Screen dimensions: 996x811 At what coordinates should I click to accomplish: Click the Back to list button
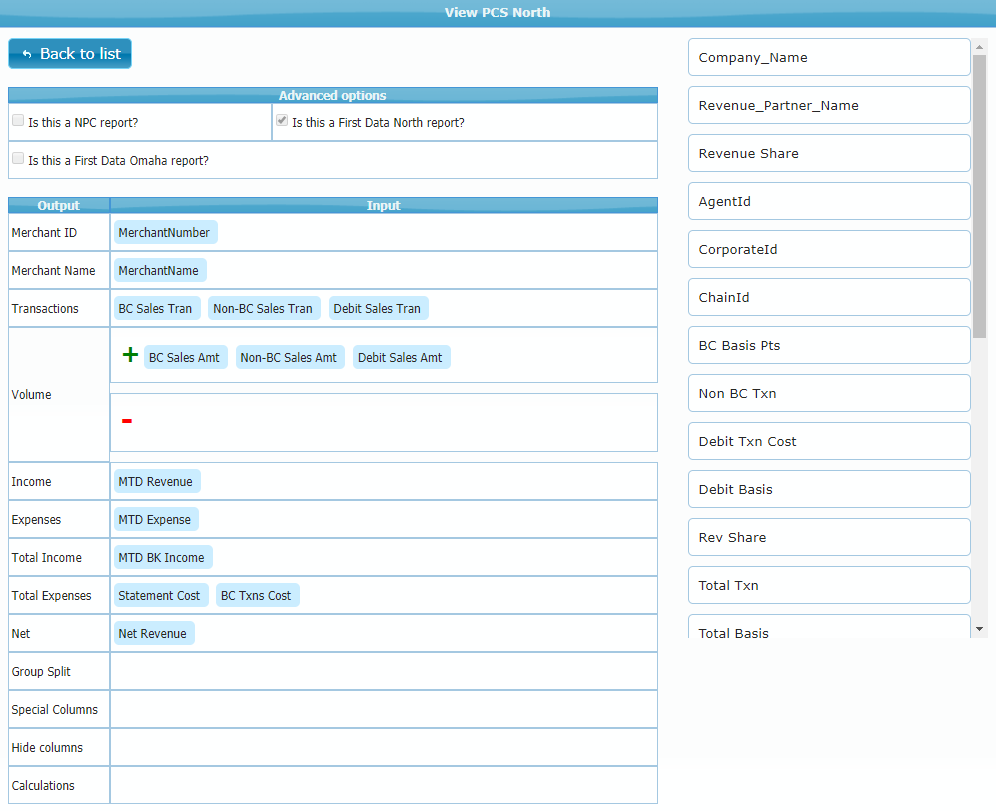(70, 54)
